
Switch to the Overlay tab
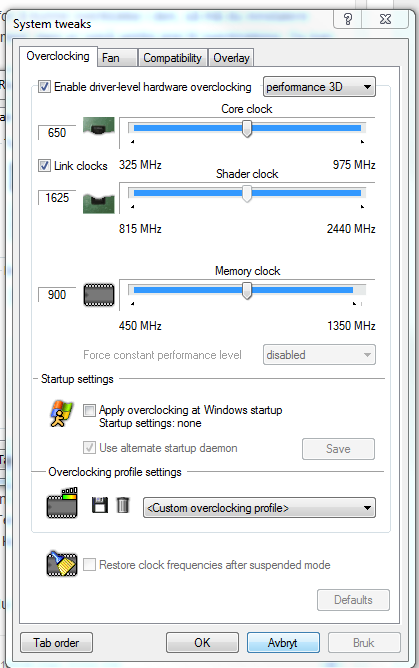click(231, 58)
